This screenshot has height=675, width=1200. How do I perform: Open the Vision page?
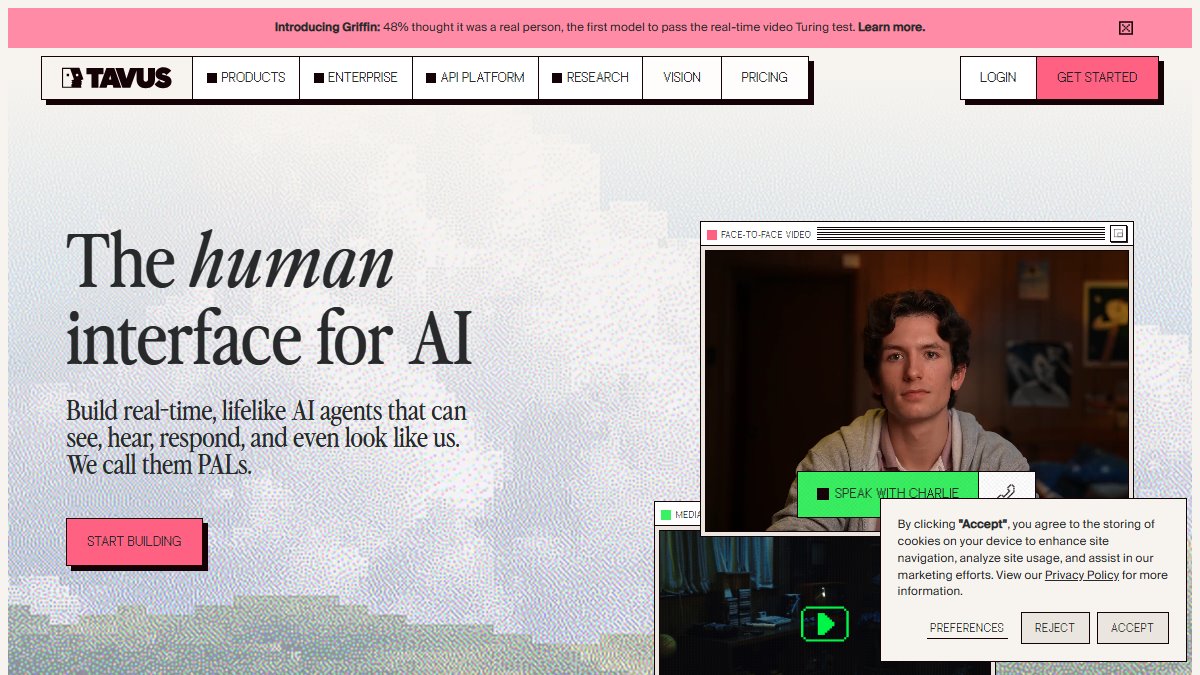point(682,77)
